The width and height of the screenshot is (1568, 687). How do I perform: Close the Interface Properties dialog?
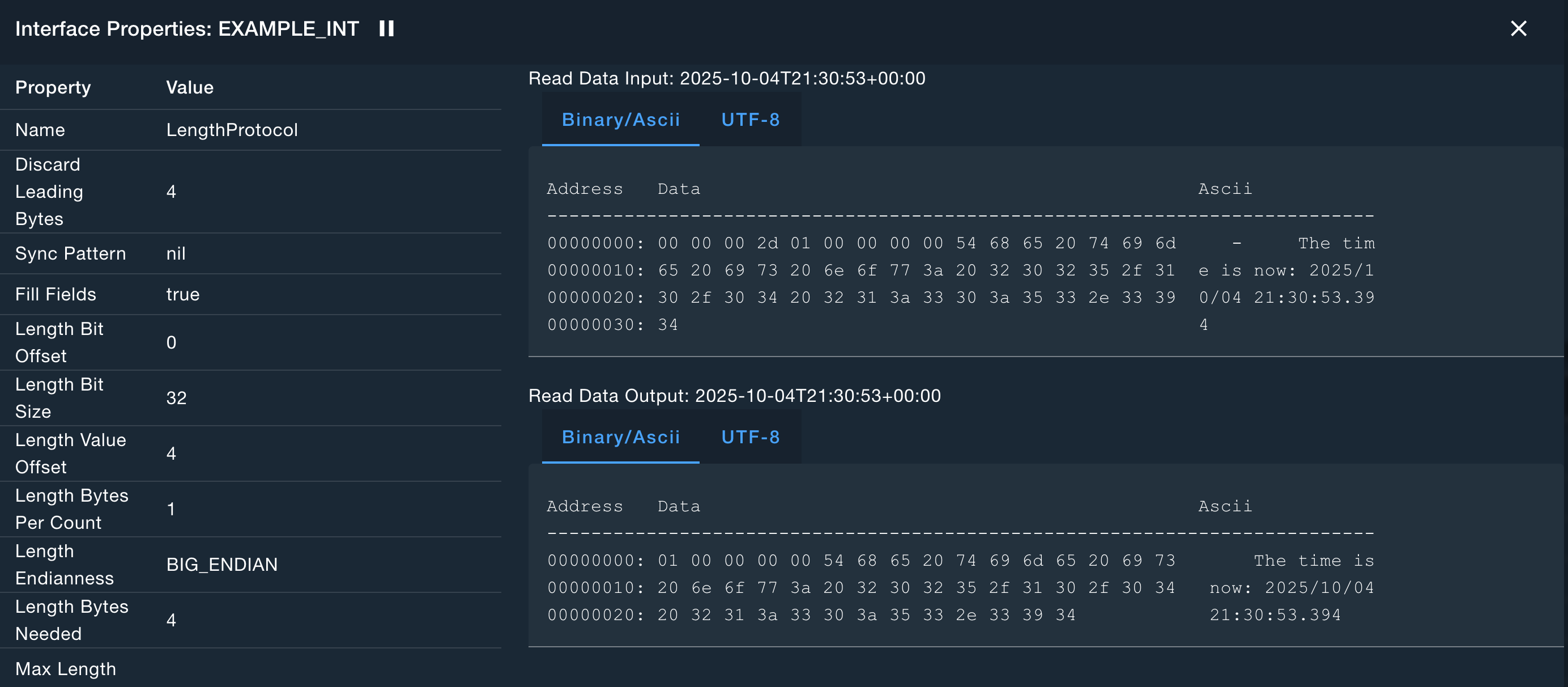[1518, 28]
